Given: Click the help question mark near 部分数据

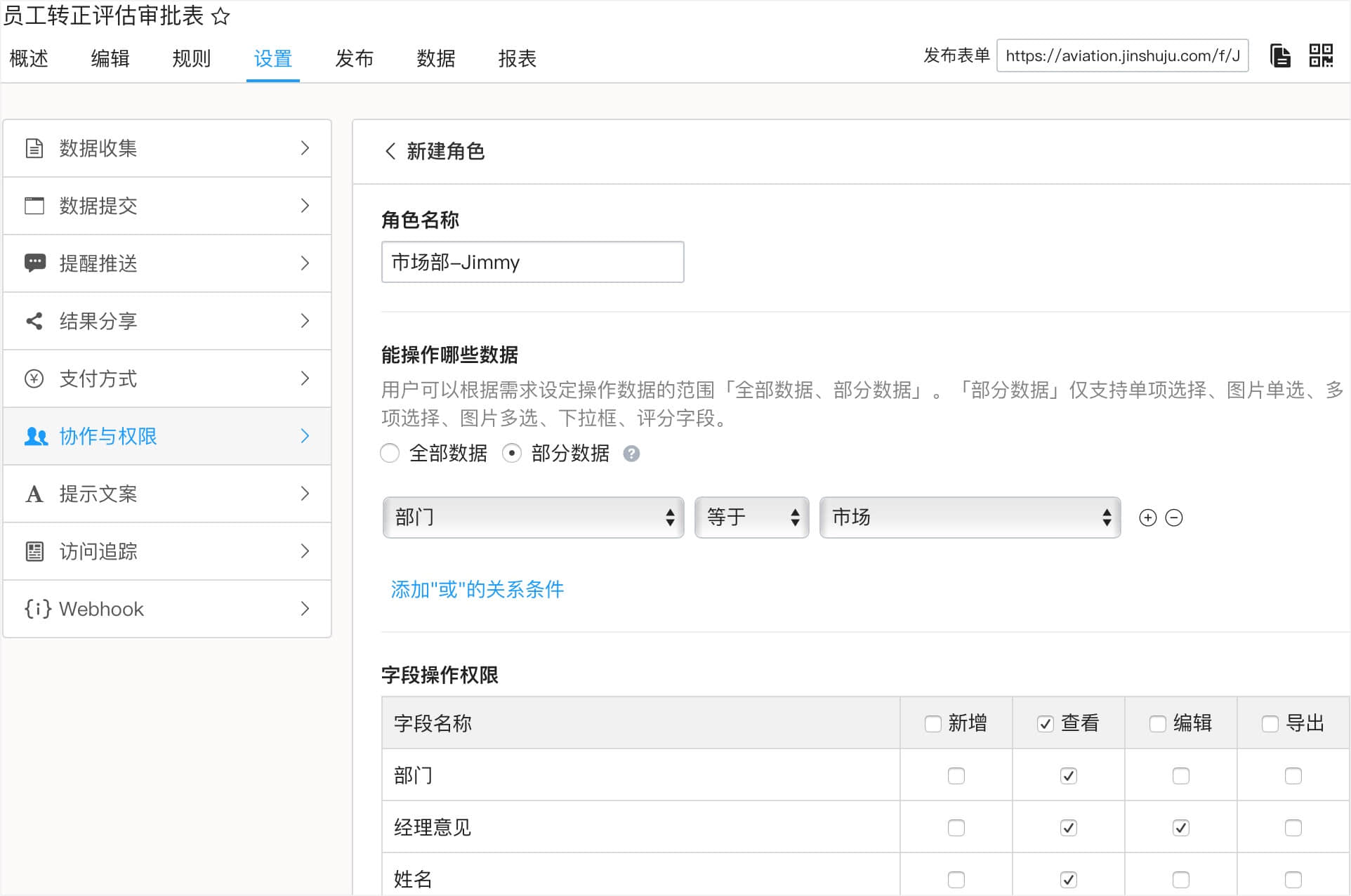Looking at the screenshot, I should tap(631, 454).
